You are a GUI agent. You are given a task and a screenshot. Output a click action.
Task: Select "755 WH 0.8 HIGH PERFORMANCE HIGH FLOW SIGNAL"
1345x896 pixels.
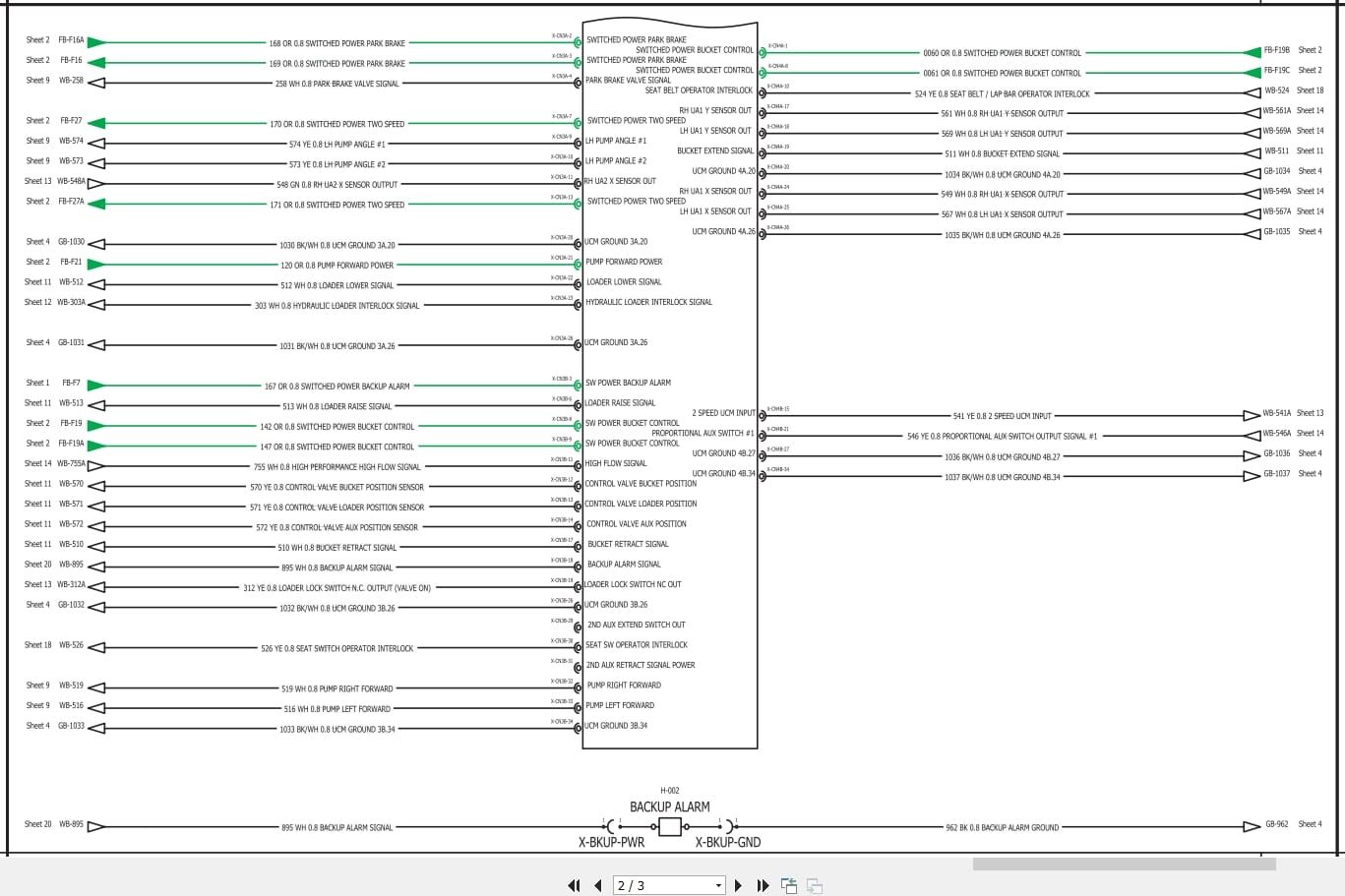tap(337, 467)
